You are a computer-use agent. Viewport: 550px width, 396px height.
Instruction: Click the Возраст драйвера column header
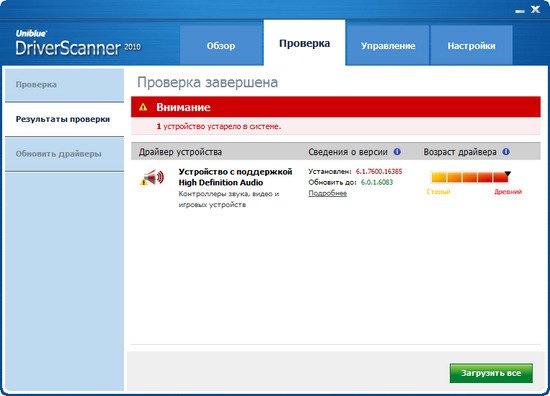(460, 152)
